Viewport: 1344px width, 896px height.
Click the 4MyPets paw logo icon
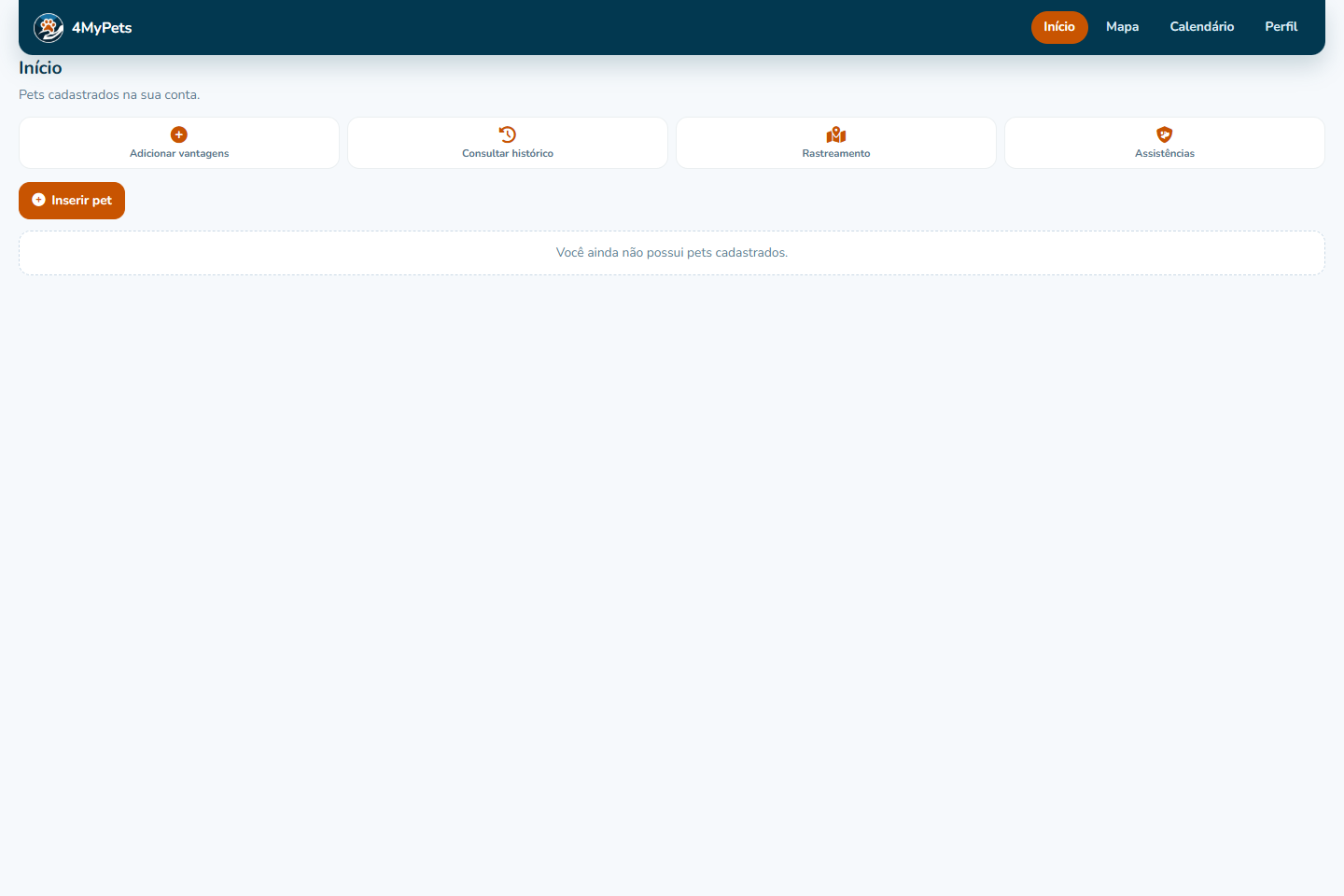[x=49, y=28]
